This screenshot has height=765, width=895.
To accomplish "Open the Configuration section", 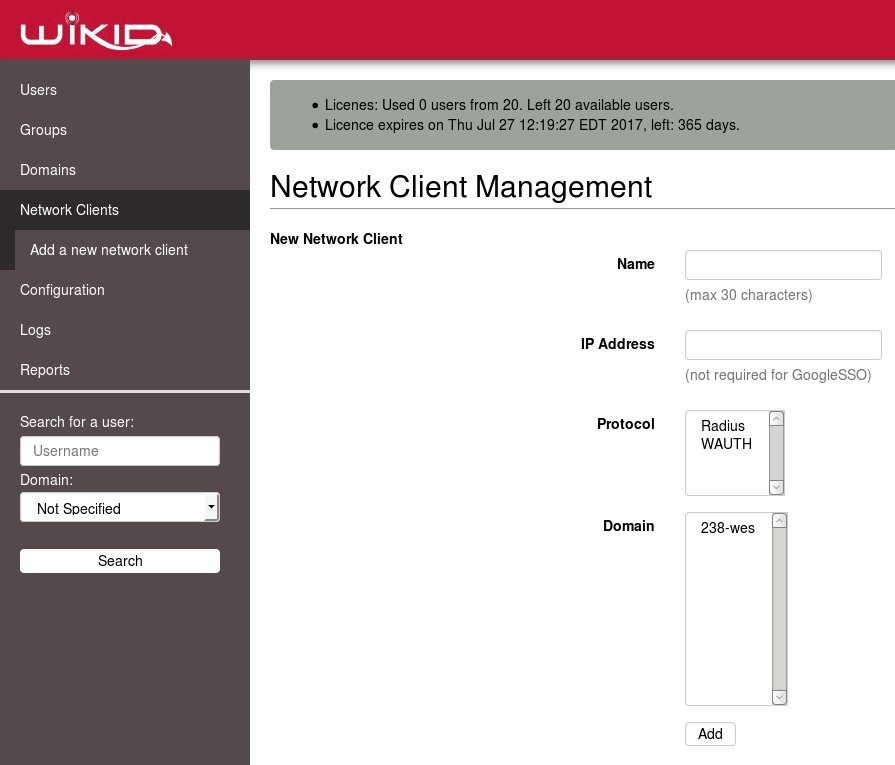I will coord(62,290).
